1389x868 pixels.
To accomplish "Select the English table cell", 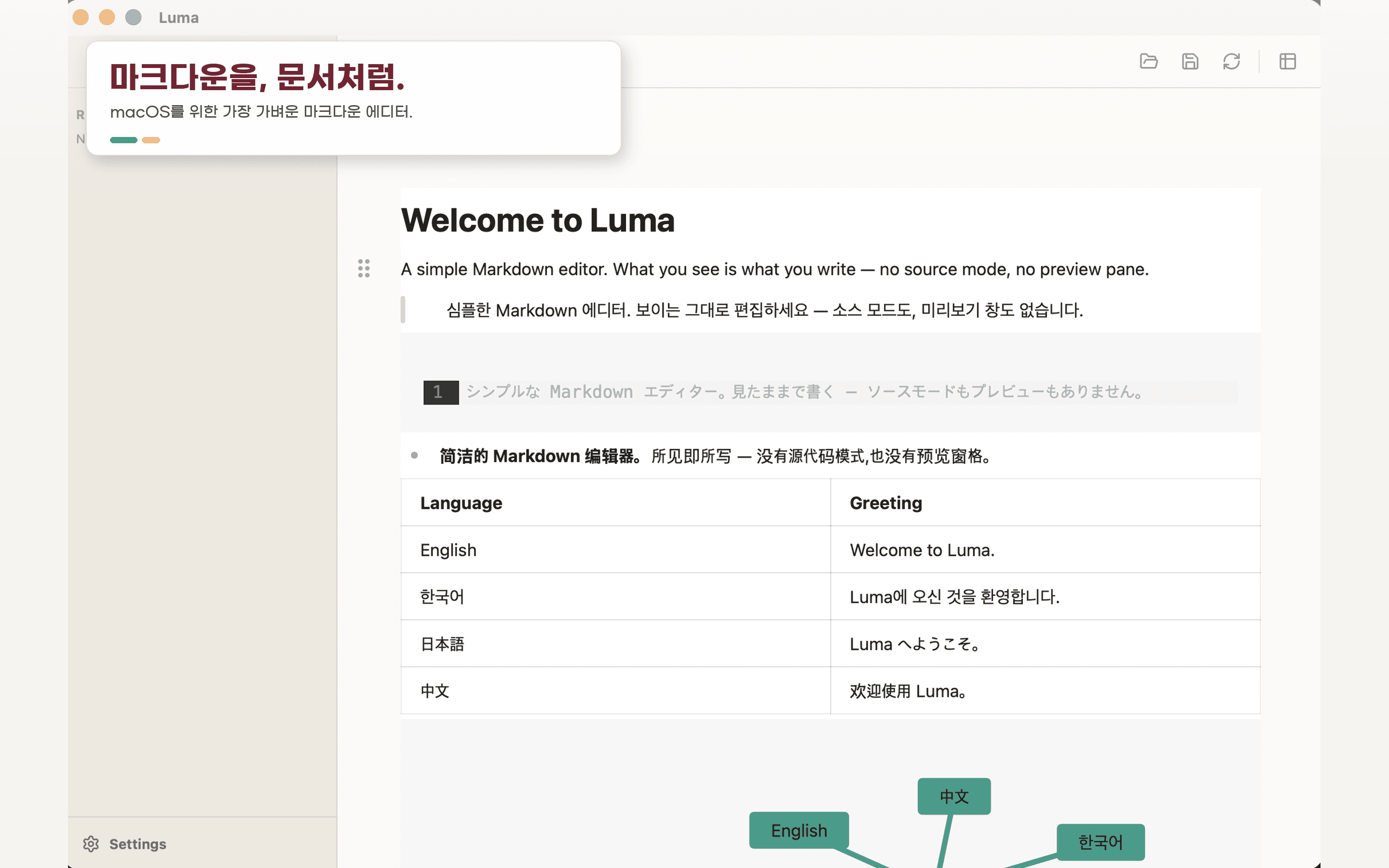I will coord(615,550).
